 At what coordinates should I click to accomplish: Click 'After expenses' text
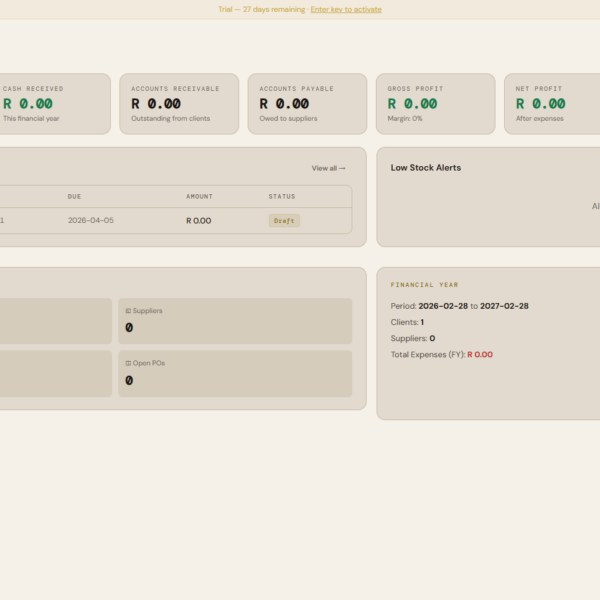[540, 119]
